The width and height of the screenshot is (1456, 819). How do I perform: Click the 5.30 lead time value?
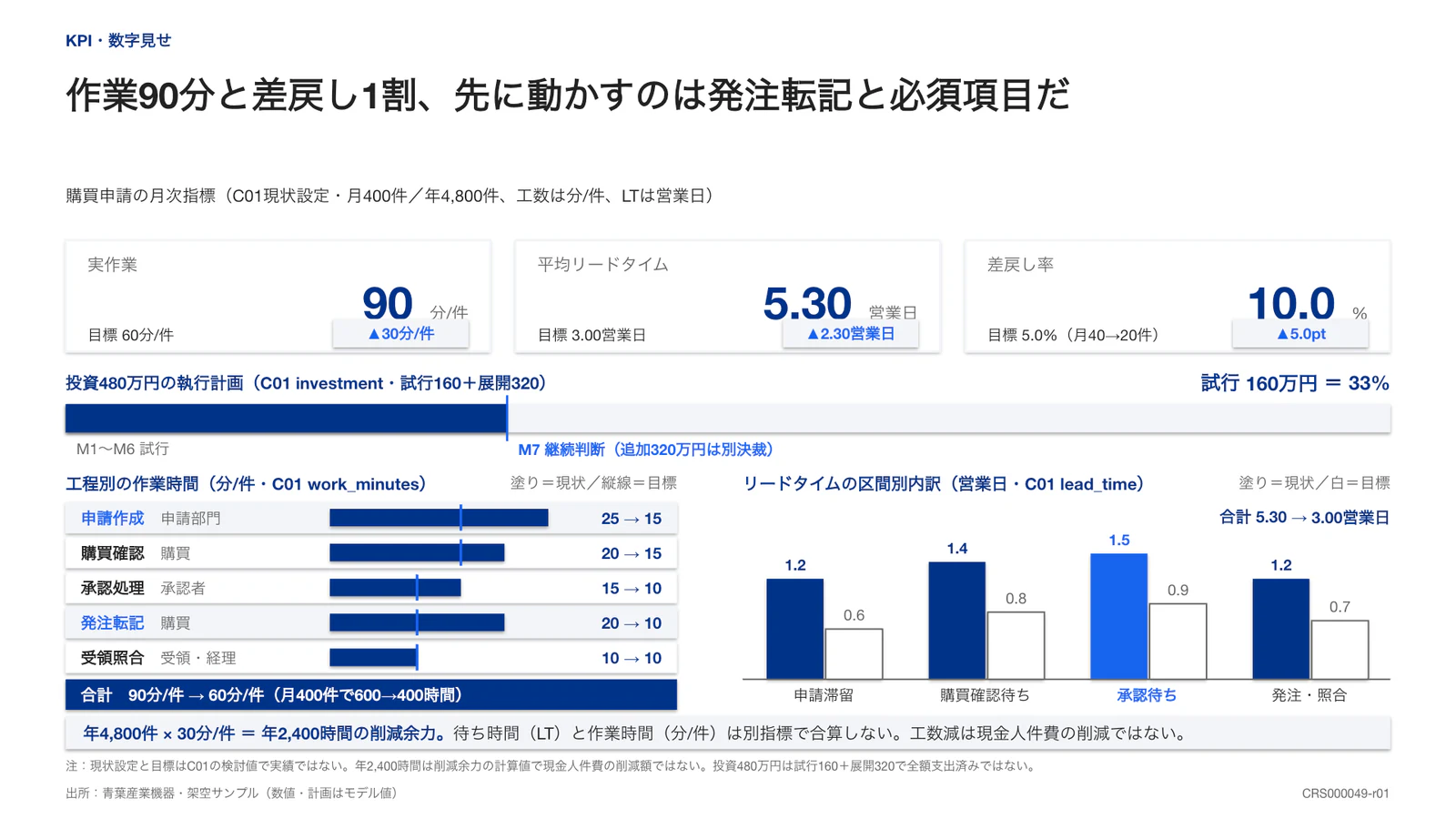(807, 303)
